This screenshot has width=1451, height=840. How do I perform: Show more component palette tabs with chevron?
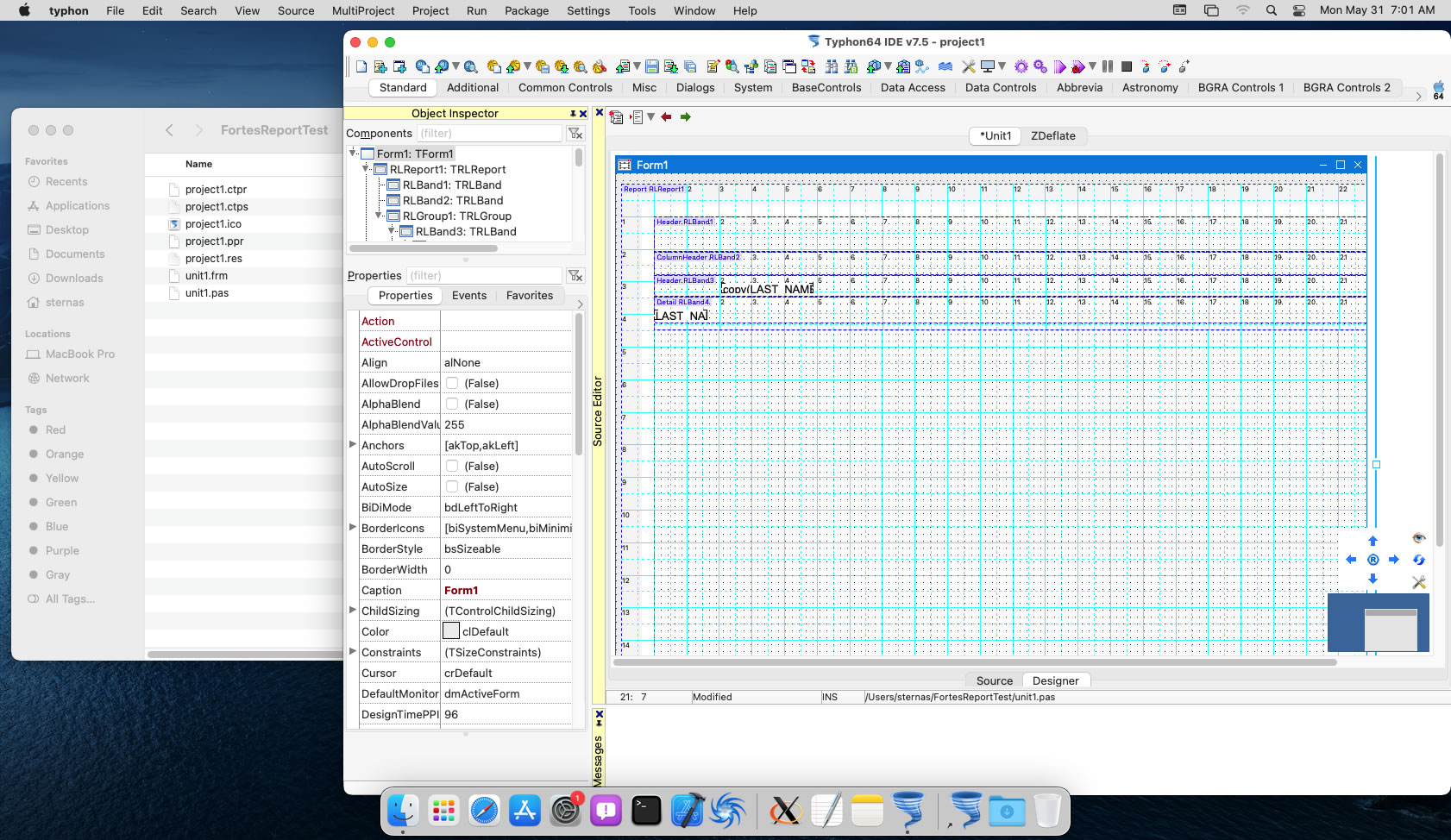(x=1418, y=97)
